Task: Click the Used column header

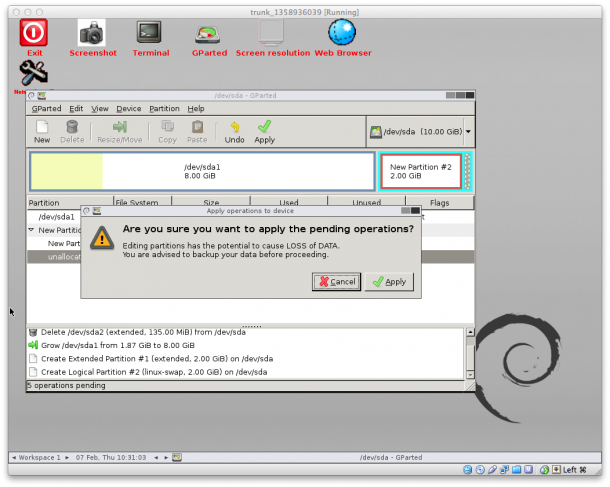Action: tap(289, 201)
